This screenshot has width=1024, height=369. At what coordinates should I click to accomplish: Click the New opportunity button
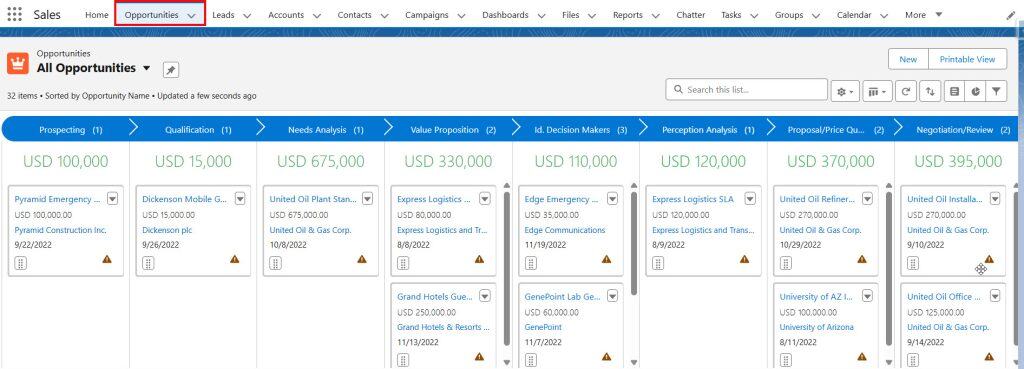[908, 59]
